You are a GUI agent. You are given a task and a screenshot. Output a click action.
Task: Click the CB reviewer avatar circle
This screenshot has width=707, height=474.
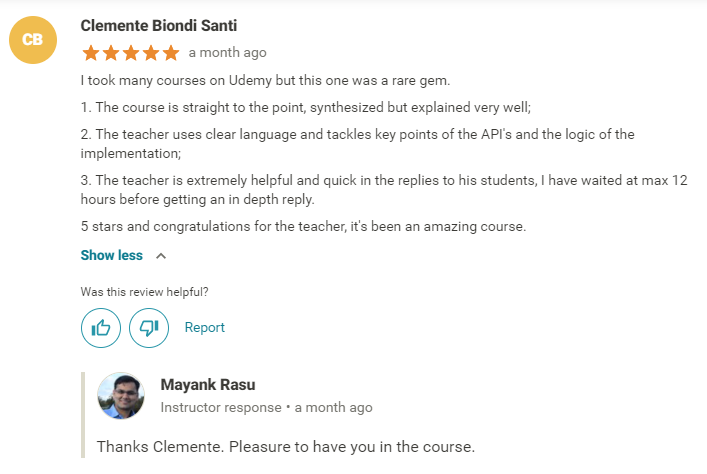[x=32, y=39]
